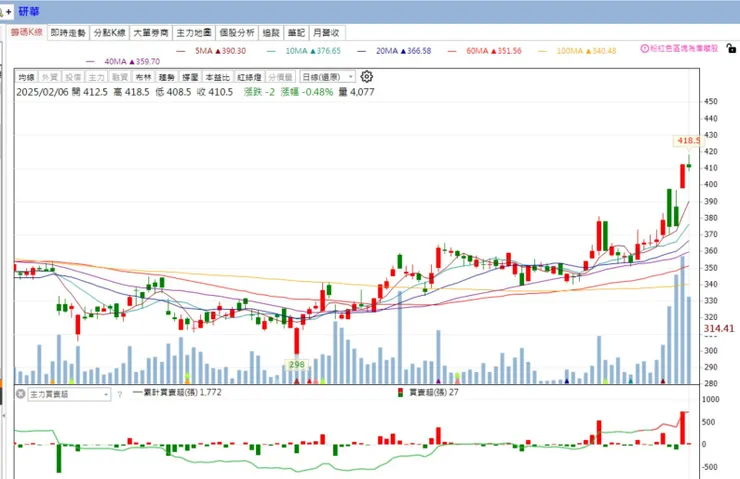Screen dimensions: 740x479
Task: Switch to the 筆記 tab
Action: tap(296, 33)
